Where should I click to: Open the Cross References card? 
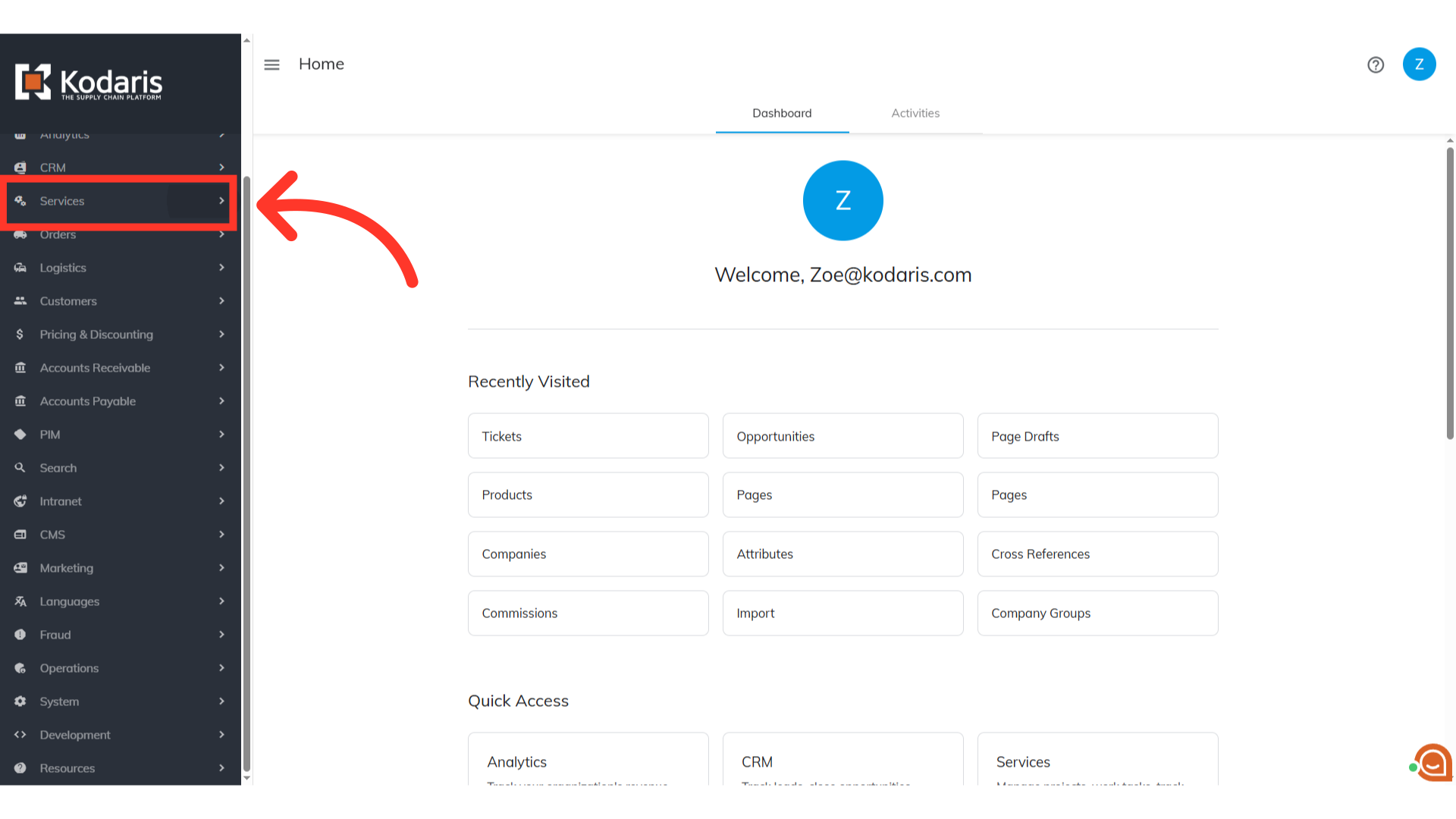coord(1097,554)
